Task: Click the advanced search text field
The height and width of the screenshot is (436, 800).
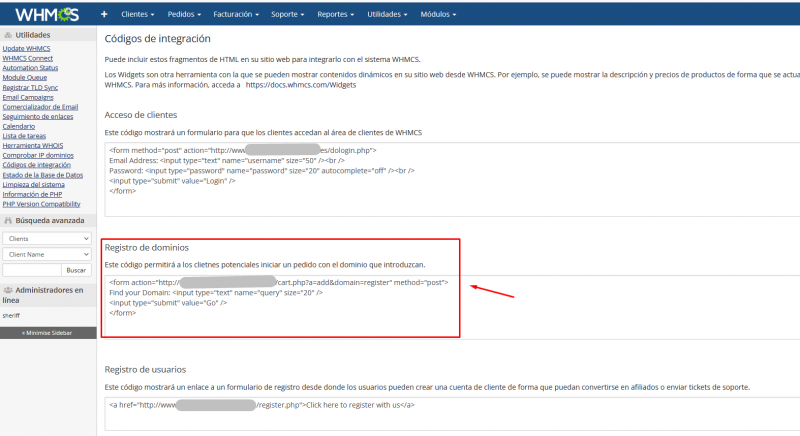Action: point(31,270)
